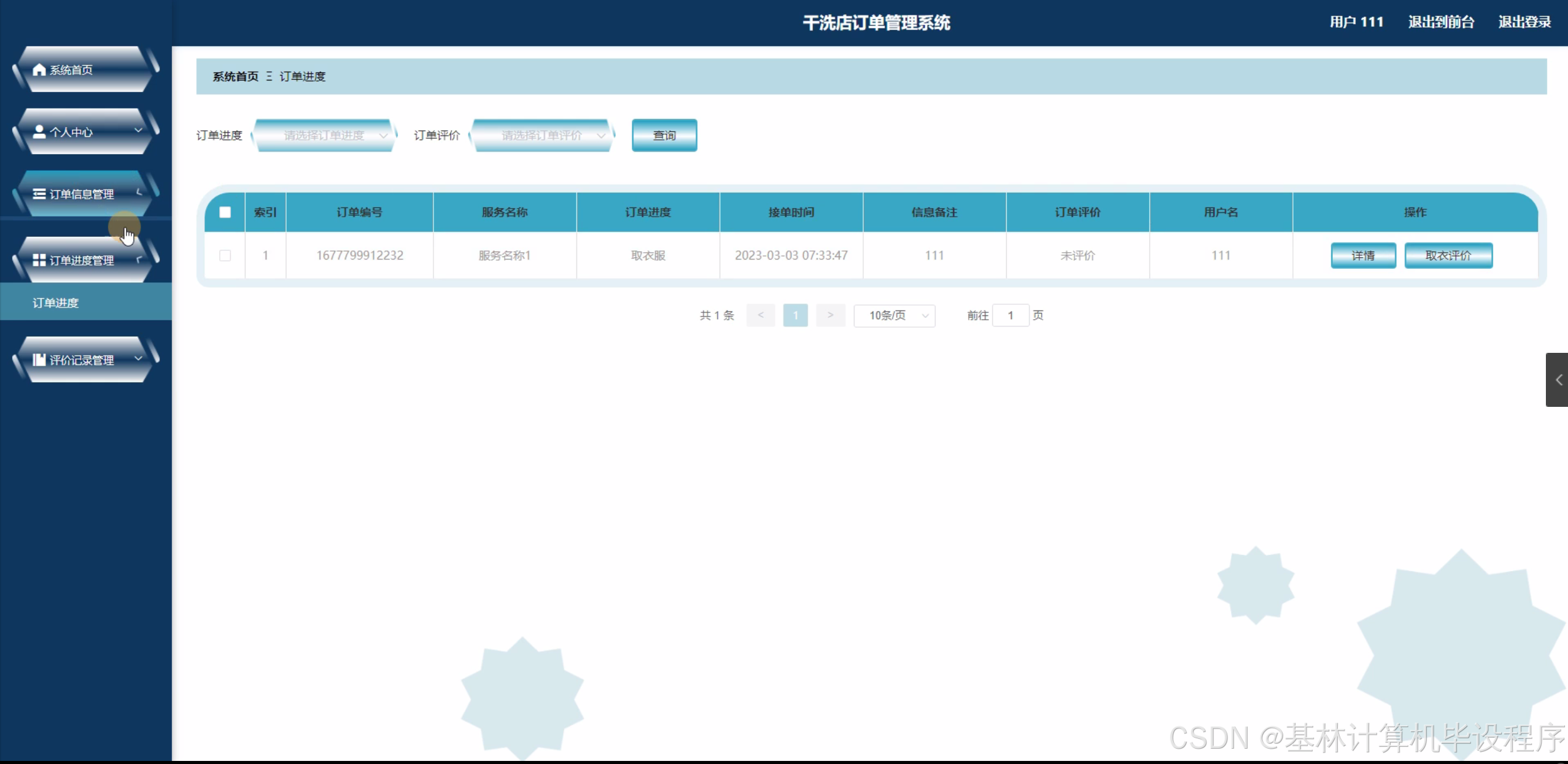Click 系统首页 in the breadcrumb
Screen dimensions: 1568x764
pyautogui.click(x=236, y=77)
